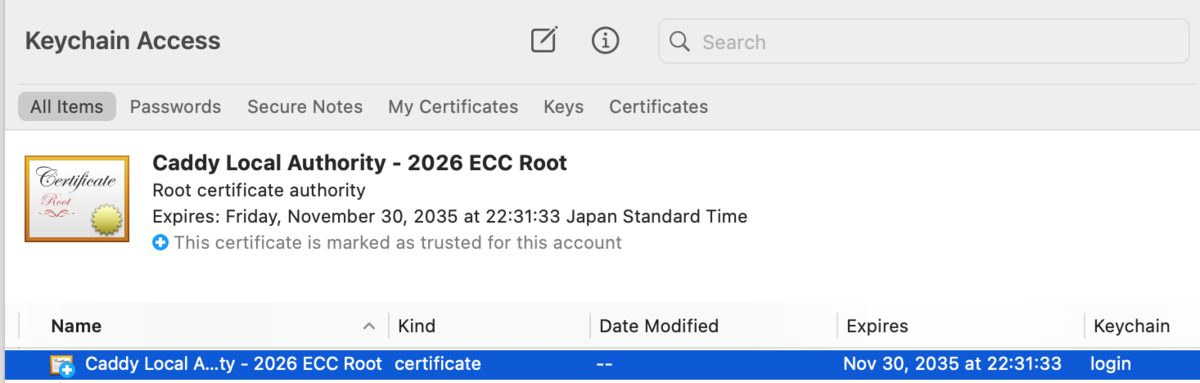Click the blue plus trusted badge icon

[x=160, y=243]
